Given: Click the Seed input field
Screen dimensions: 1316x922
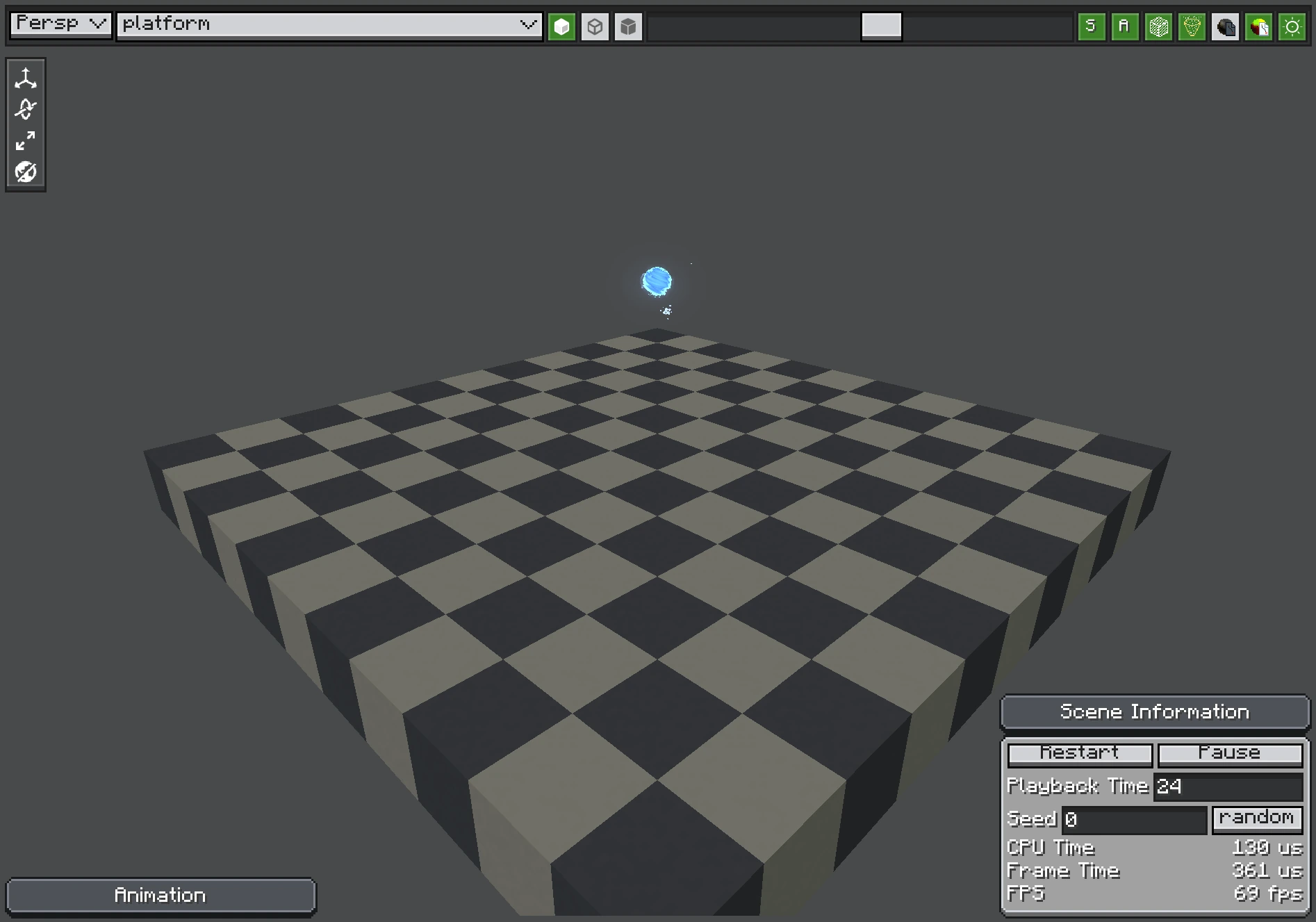Looking at the screenshot, I should point(1134,820).
